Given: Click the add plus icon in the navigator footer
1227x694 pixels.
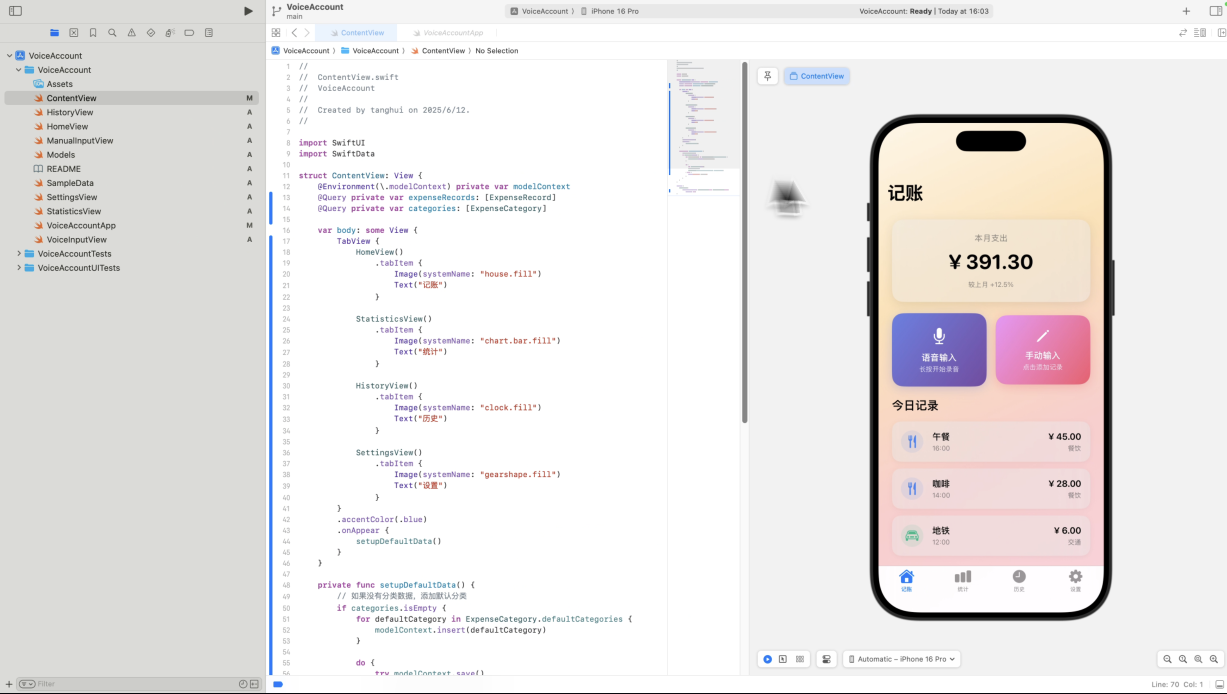Looking at the screenshot, I should click(9, 684).
